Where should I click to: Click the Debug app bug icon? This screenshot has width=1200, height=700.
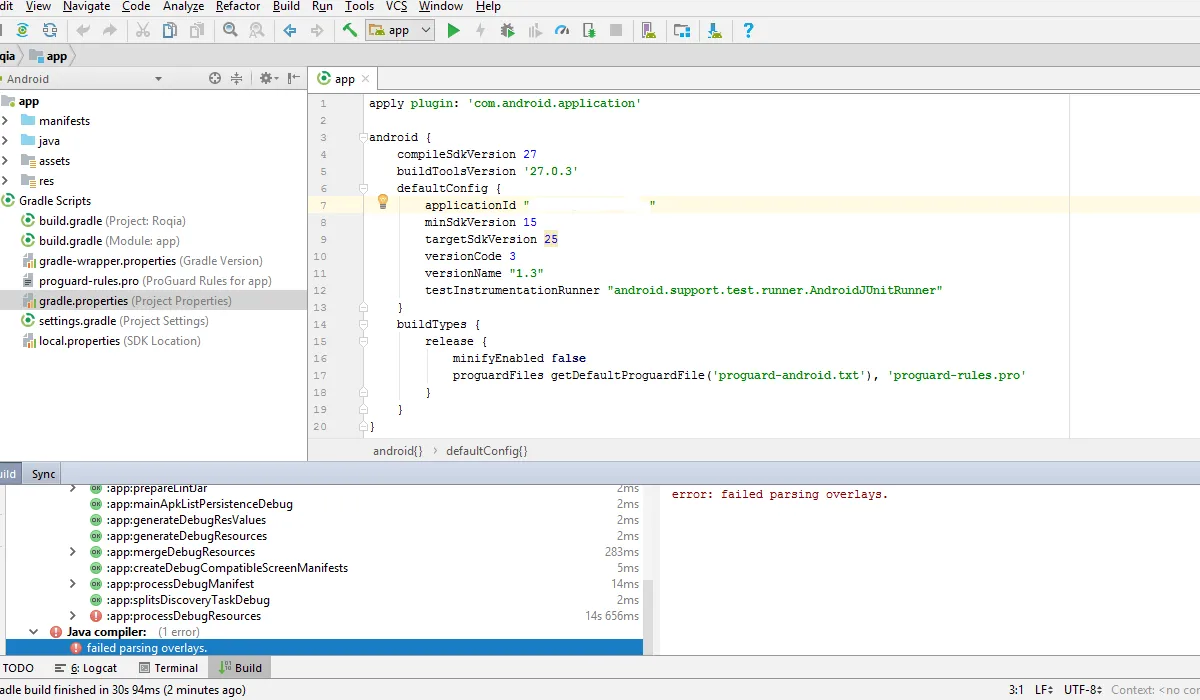(x=508, y=31)
